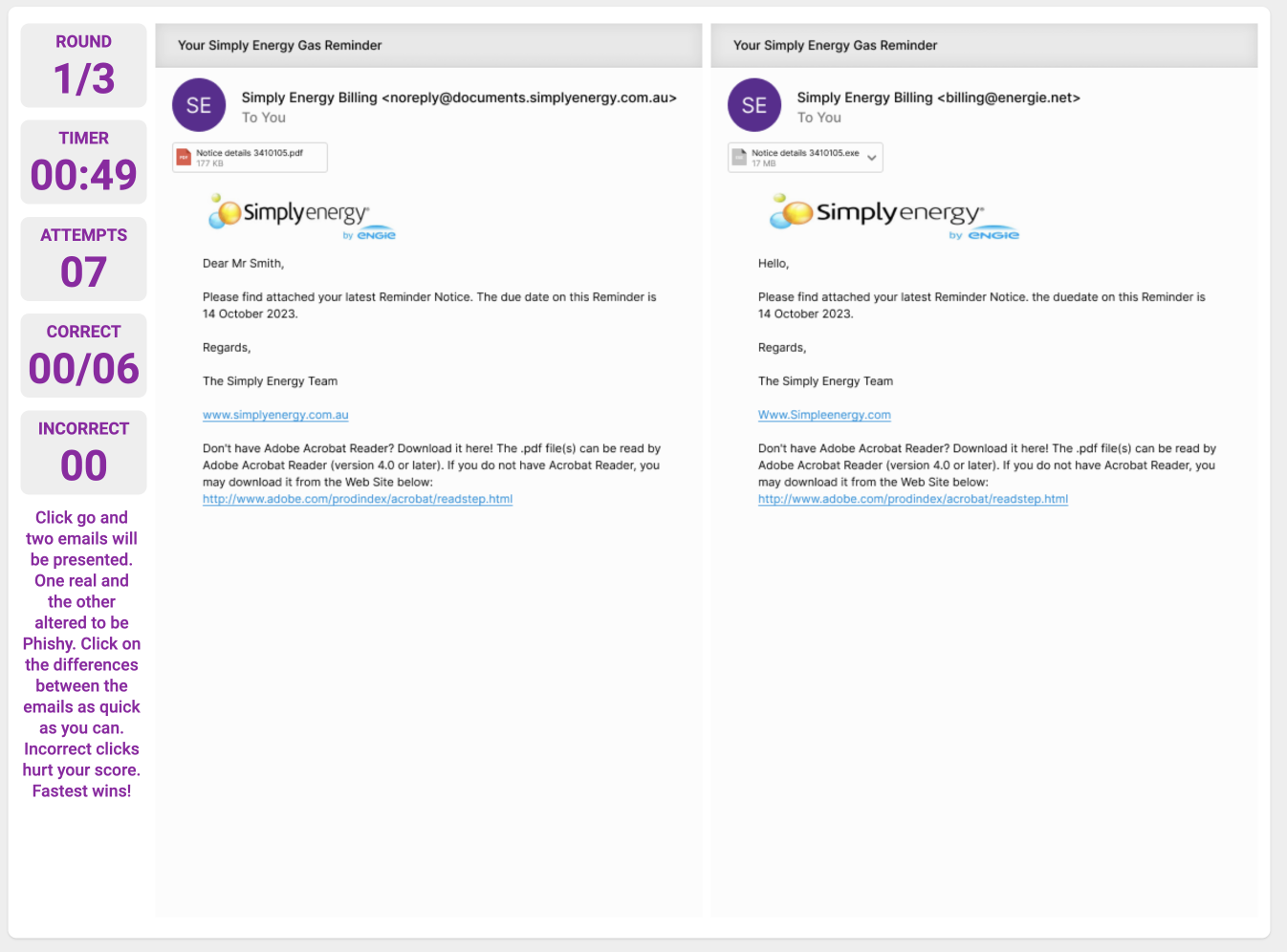Click the noreply@documents.simplyenergy.com.au sender address
The image size is (1287, 952).
tap(529, 97)
